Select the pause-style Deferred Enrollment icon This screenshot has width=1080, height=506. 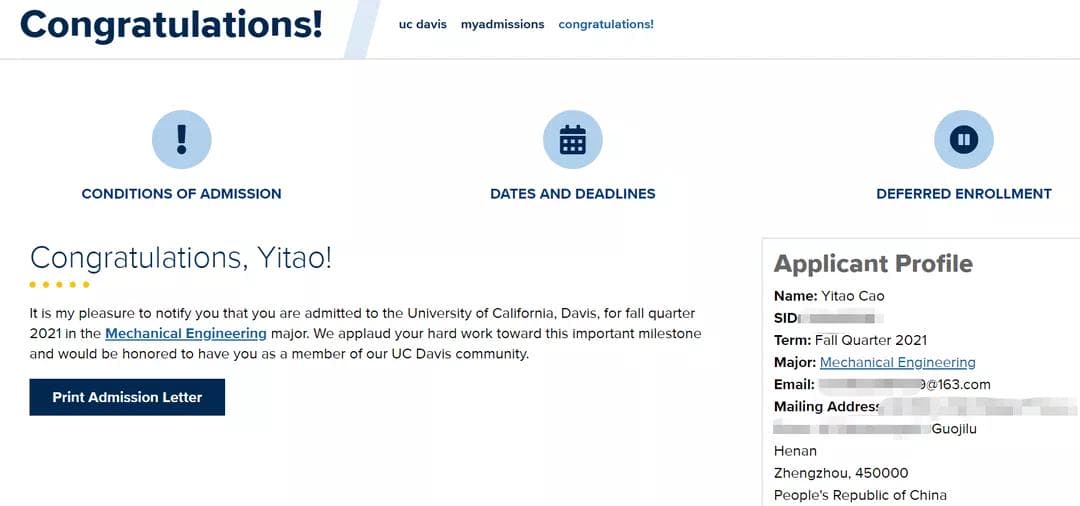(964, 140)
